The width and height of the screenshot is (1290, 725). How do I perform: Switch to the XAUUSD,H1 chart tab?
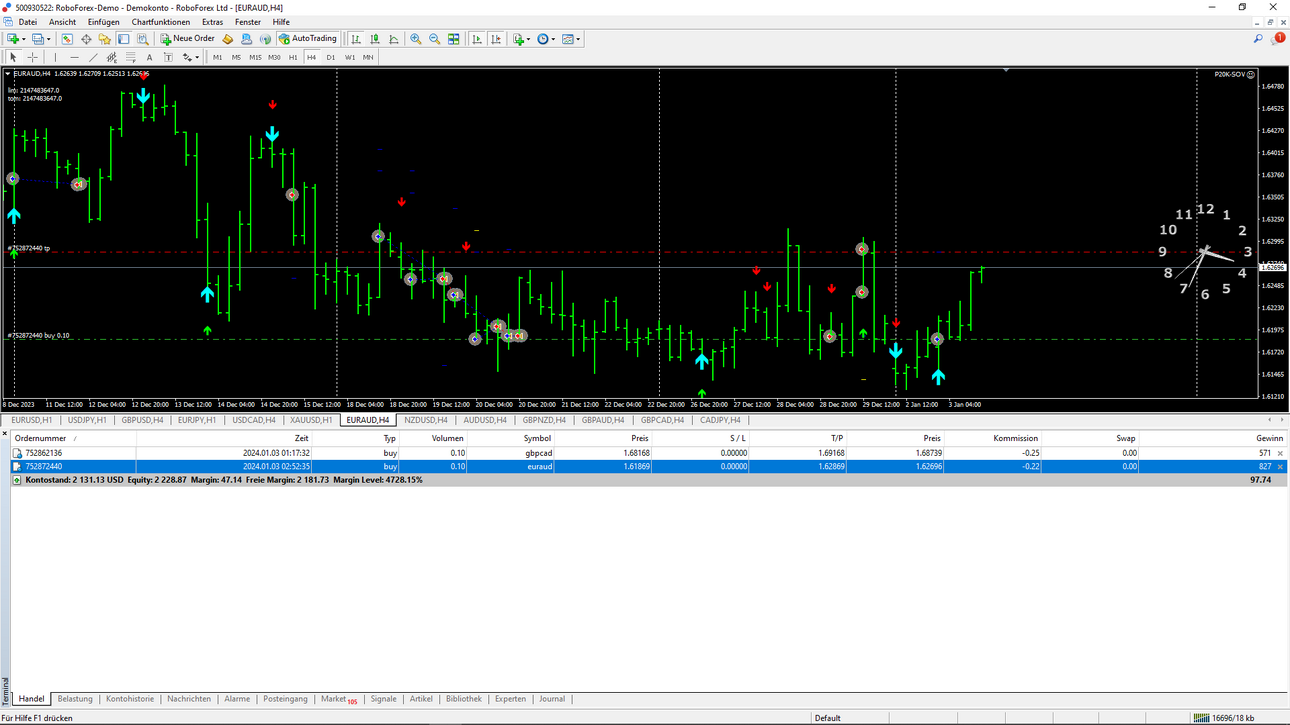point(311,420)
